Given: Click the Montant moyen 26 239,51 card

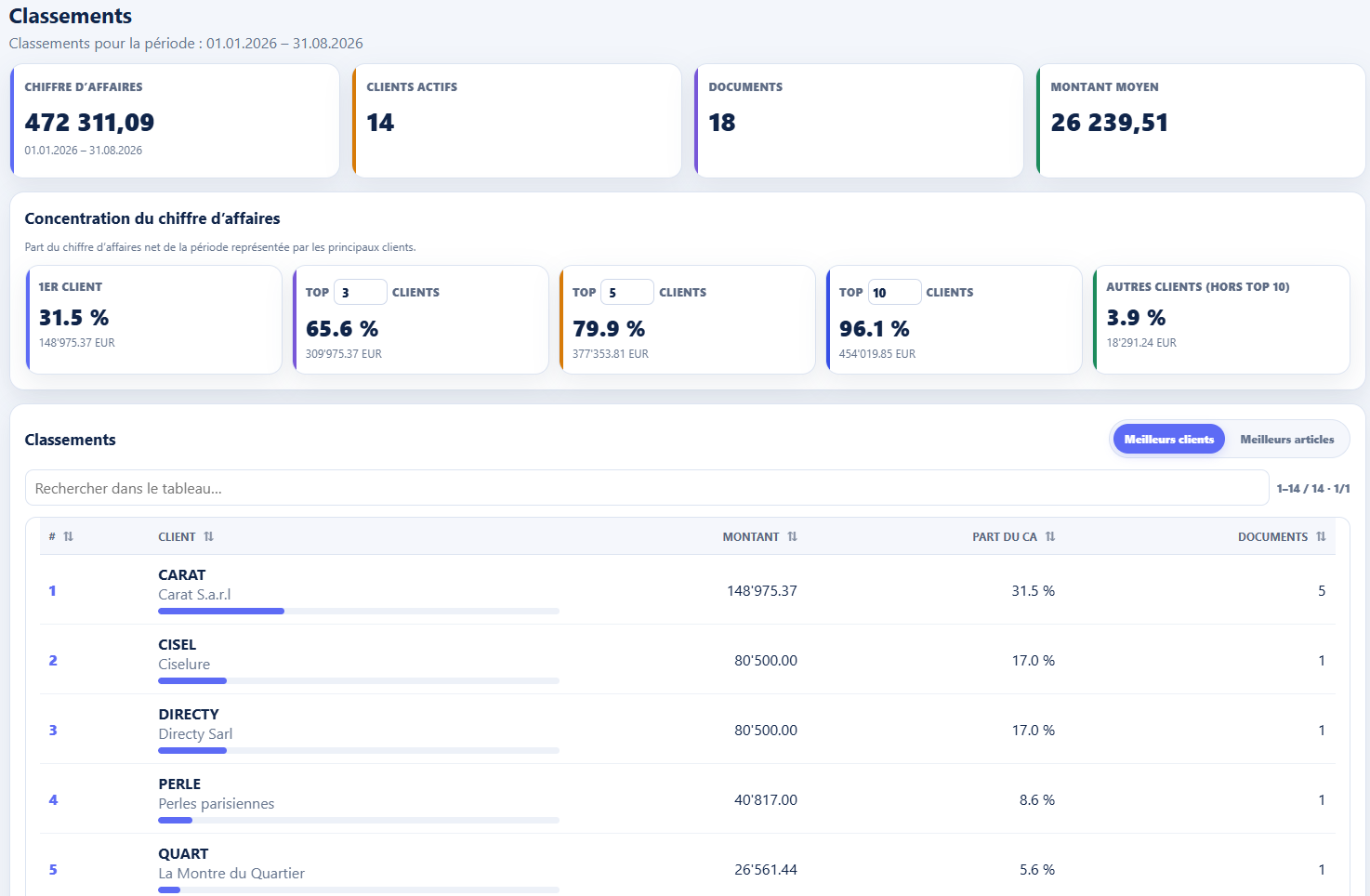Looking at the screenshot, I should click(1201, 121).
